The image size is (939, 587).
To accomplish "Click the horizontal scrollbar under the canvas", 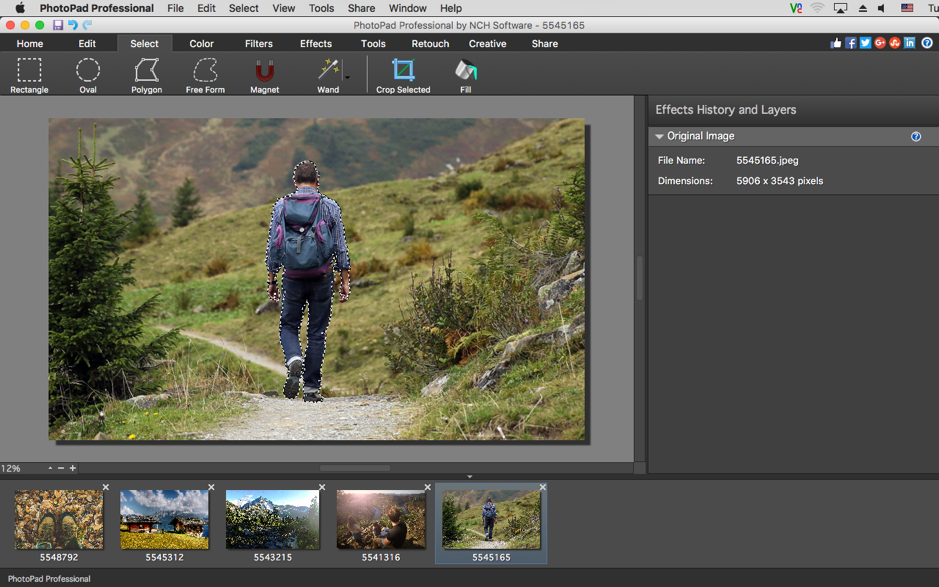I will [355, 468].
